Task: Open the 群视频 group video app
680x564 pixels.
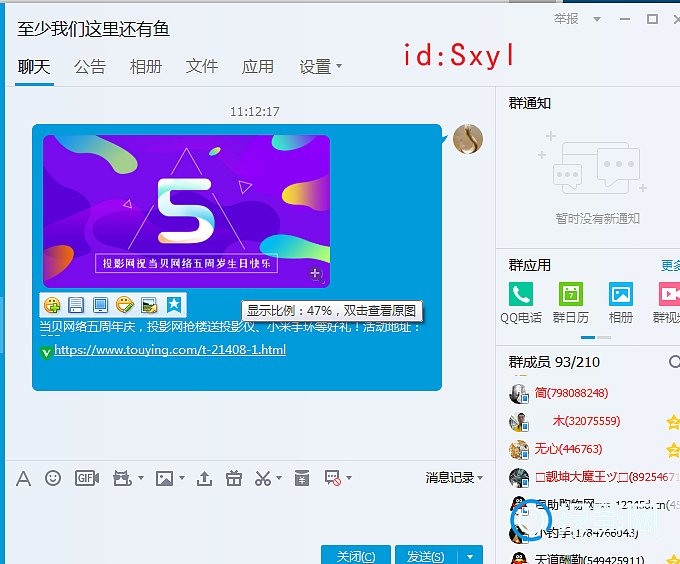Action: click(668, 303)
